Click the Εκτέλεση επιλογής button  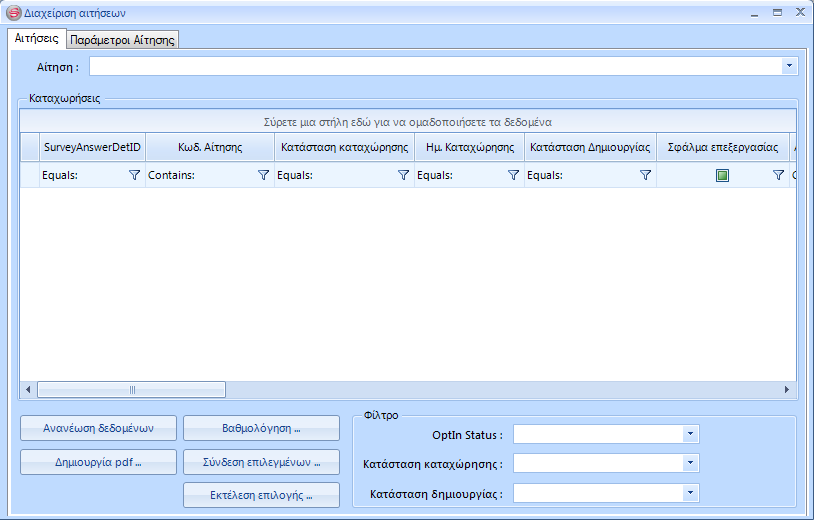click(x=261, y=495)
